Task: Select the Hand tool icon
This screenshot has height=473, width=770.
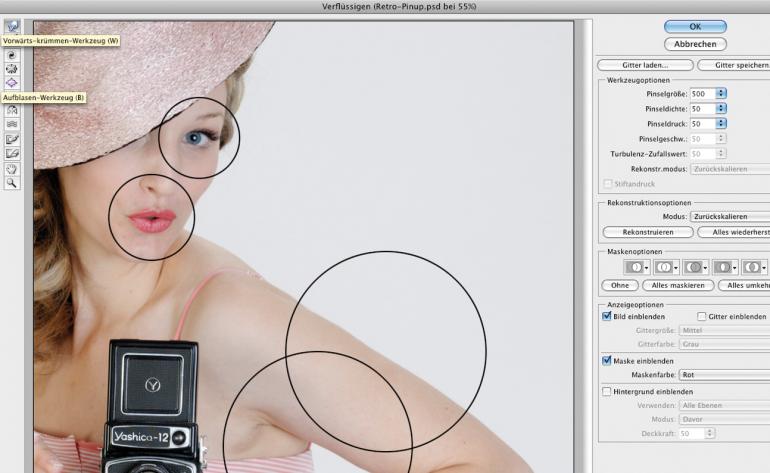Action: [x=12, y=169]
